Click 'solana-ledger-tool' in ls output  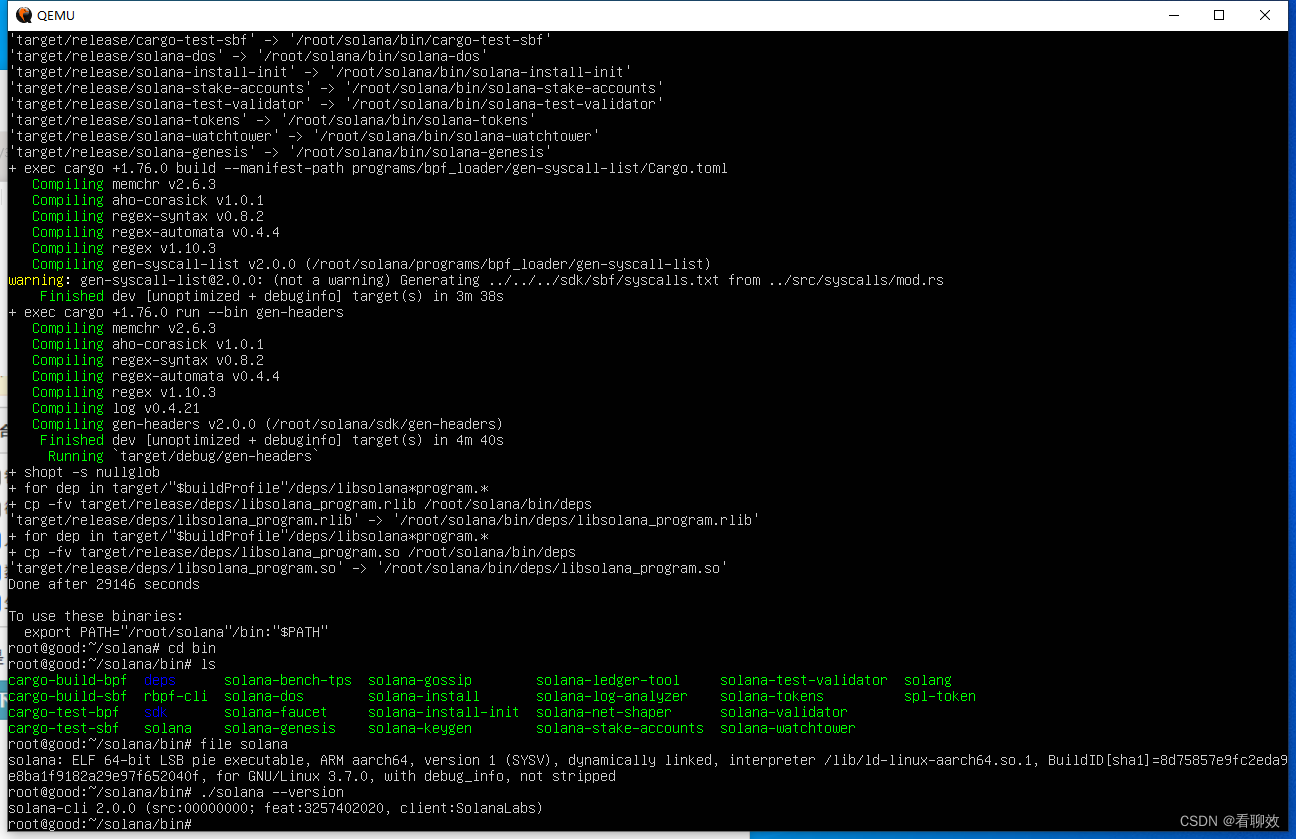coord(608,680)
